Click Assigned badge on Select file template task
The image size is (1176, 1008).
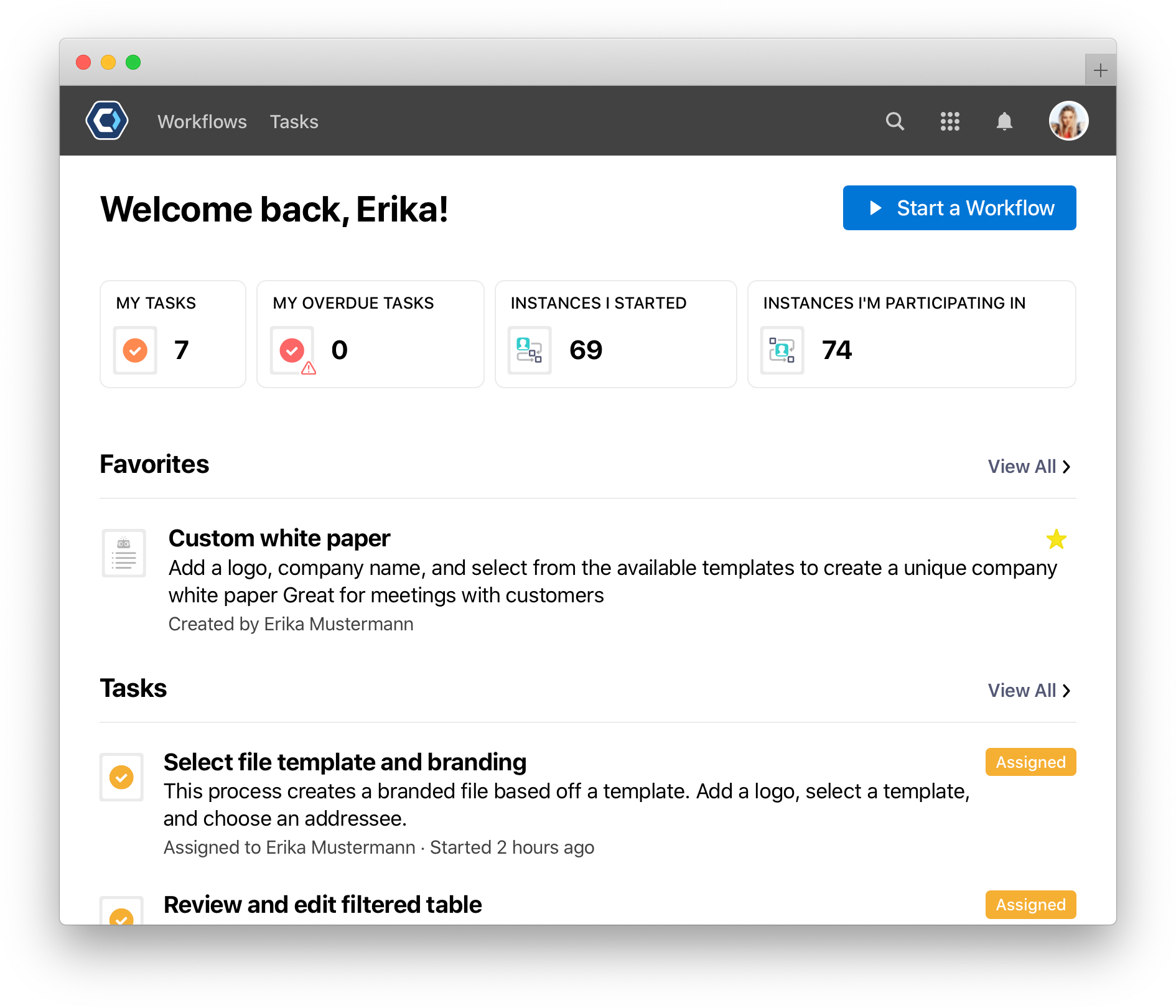pyautogui.click(x=1030, y=762)
